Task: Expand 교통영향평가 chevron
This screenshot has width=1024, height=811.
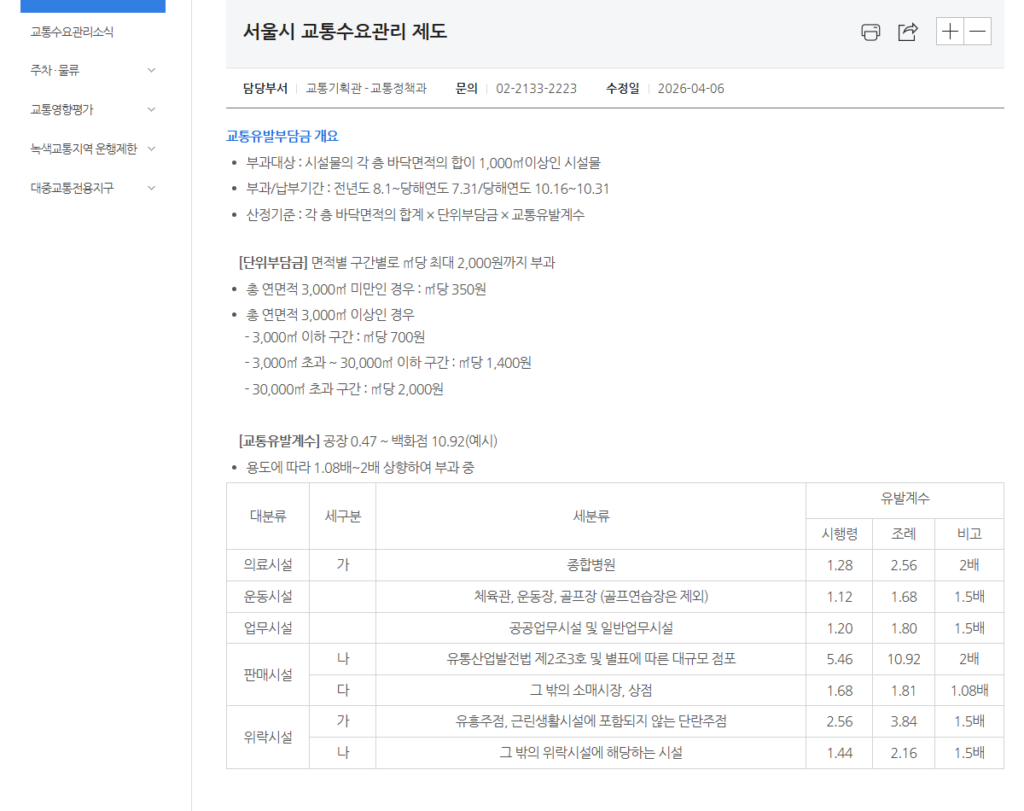Action: [152, 109]
